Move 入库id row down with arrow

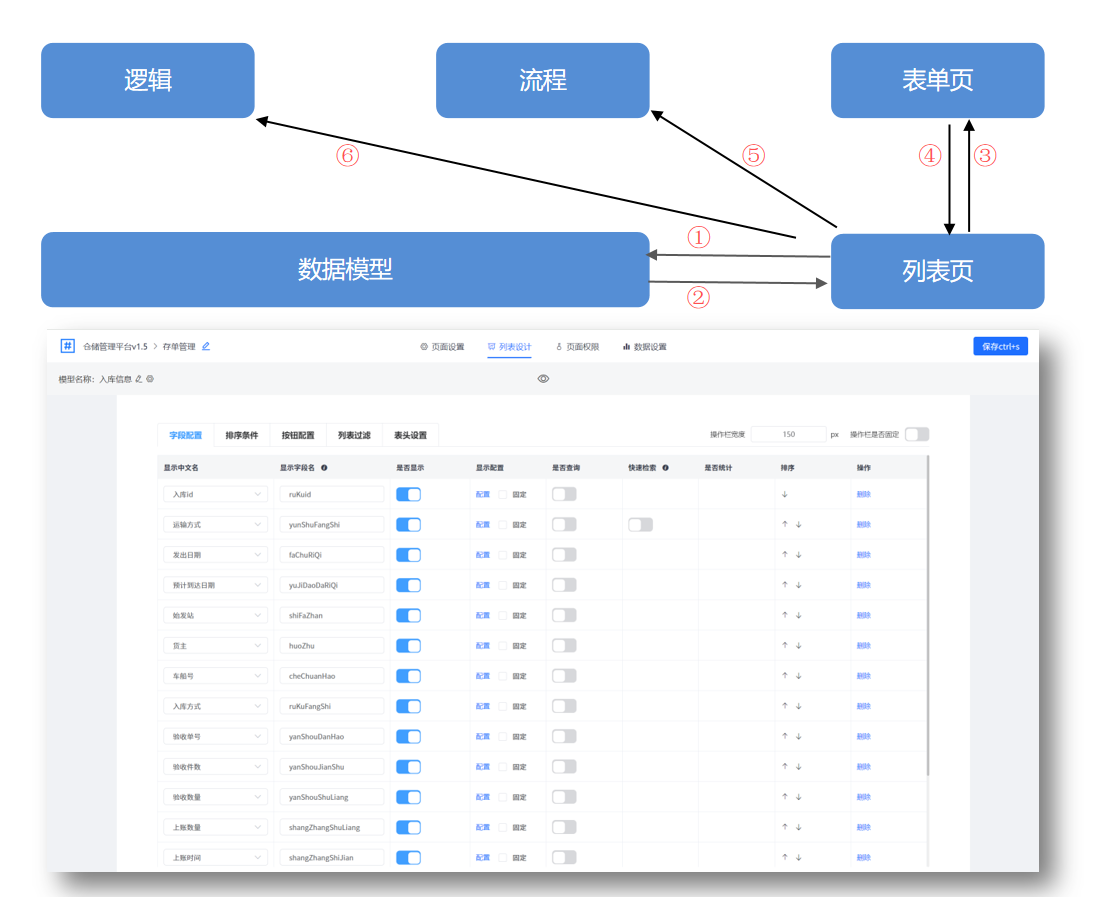(785, 494)
